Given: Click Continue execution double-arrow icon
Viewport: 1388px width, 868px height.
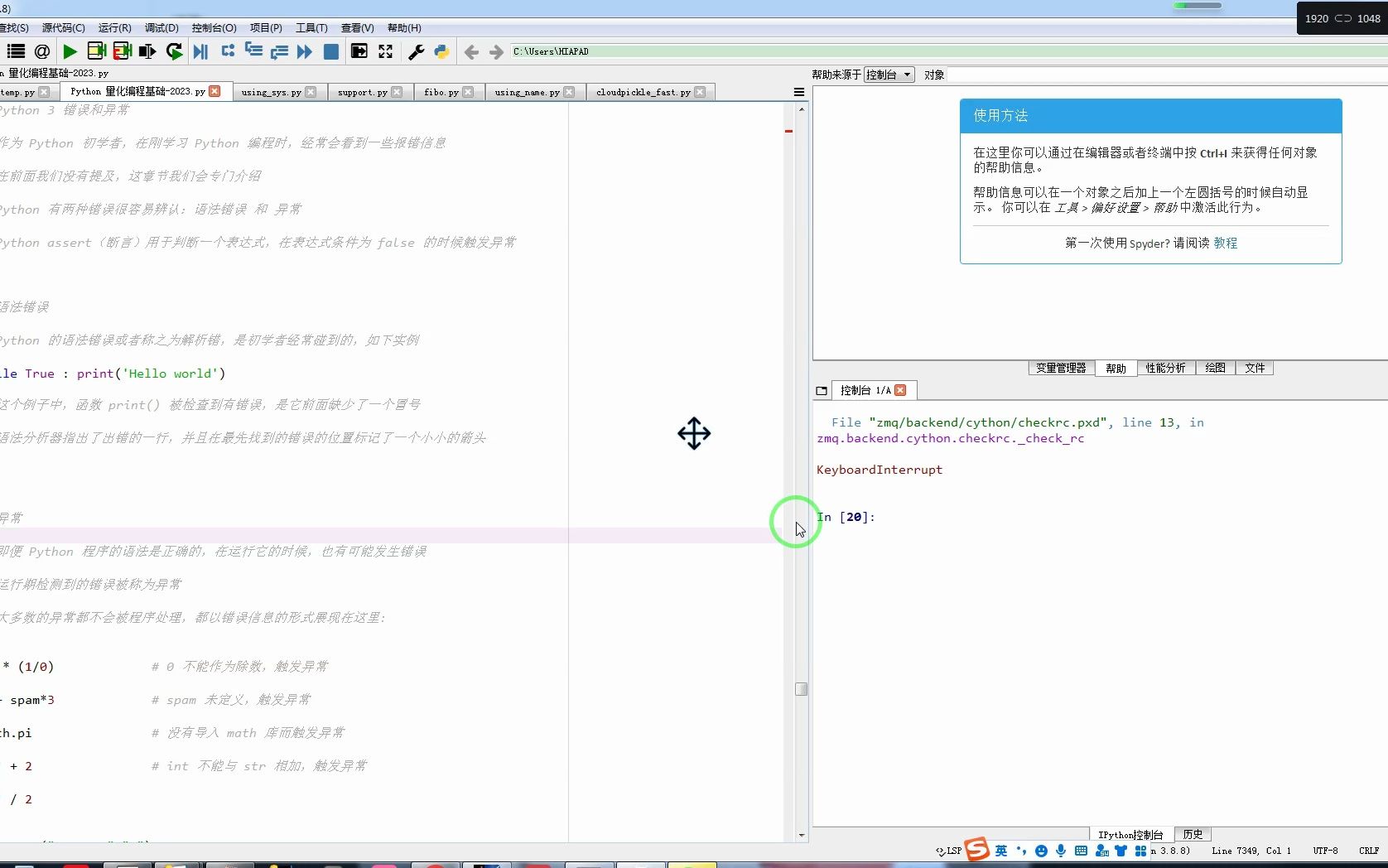Looking at the screenshot, I should tap(305, 51).
